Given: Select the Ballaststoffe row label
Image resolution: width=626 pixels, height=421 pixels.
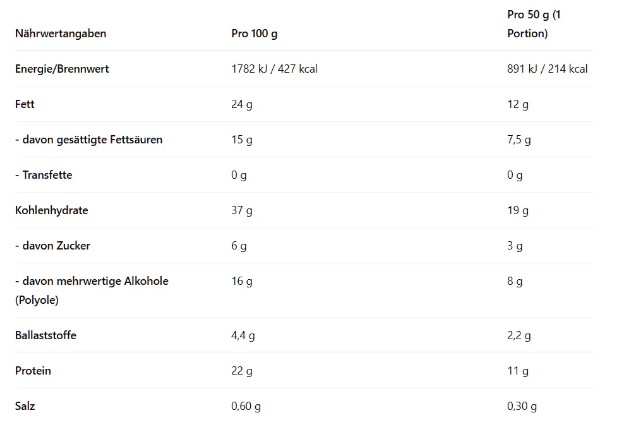Looking at the screenshot, I should [x=47, y=335].
